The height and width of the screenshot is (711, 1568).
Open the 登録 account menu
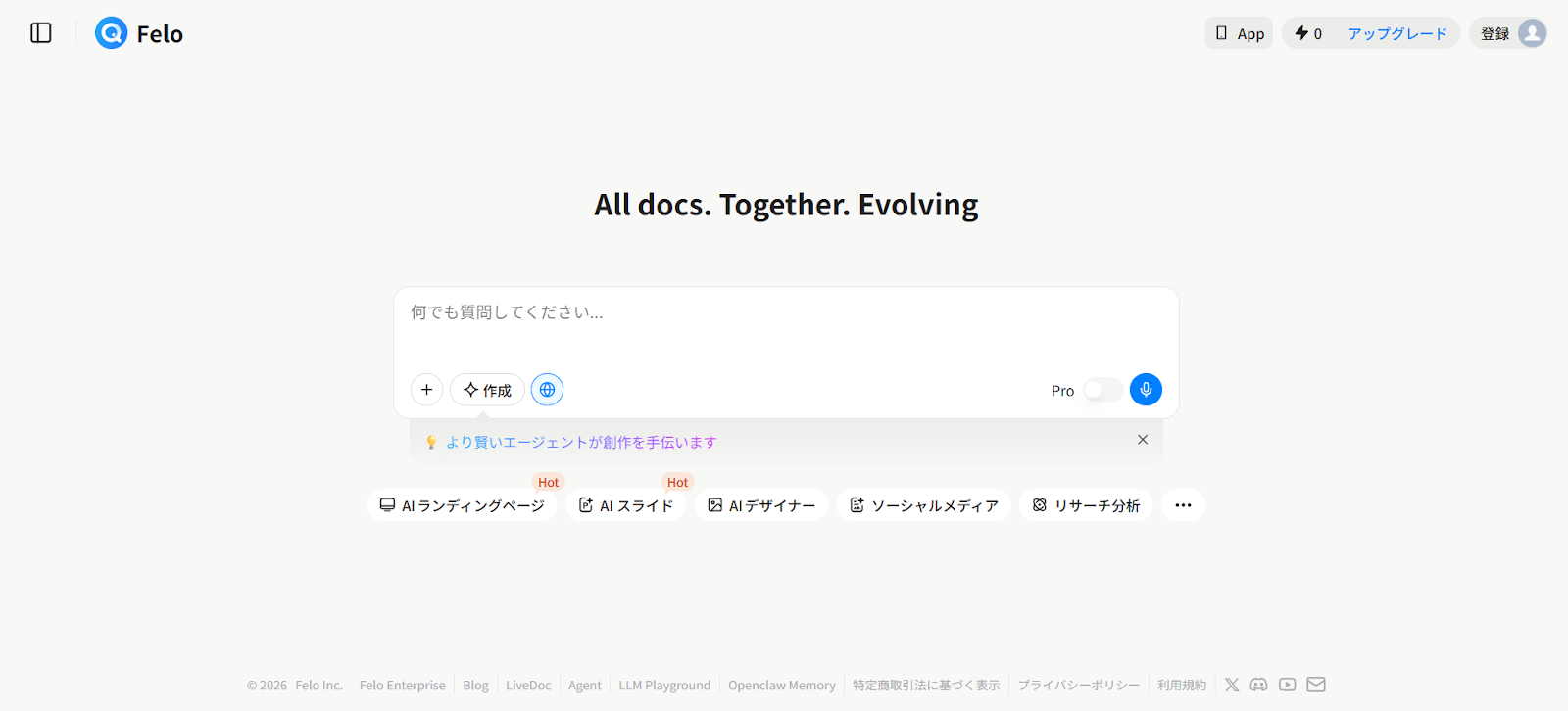click(1508, 33)
